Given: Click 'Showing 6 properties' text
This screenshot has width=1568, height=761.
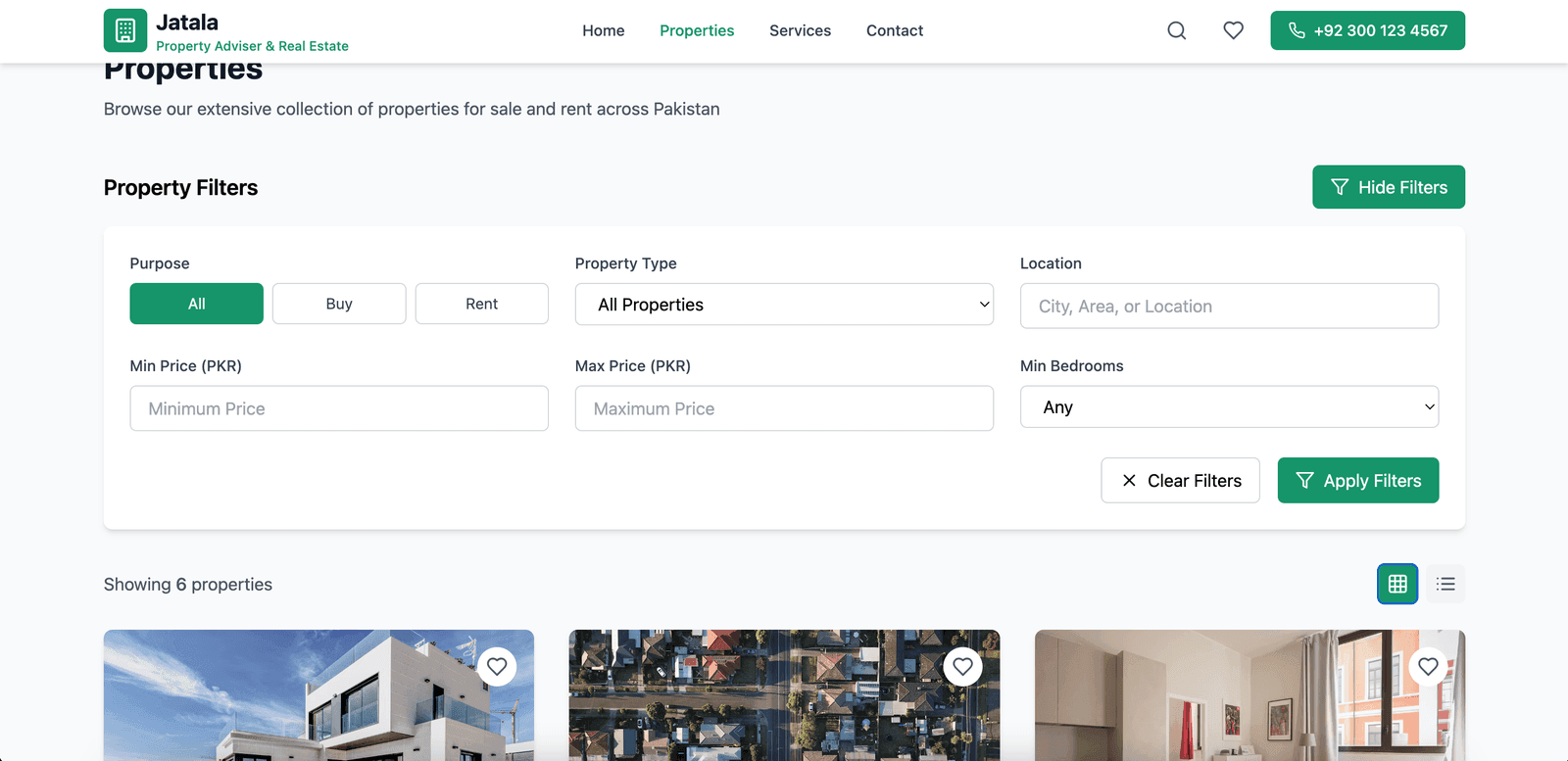Looking at the screenshot, I should tap(188, 584).
